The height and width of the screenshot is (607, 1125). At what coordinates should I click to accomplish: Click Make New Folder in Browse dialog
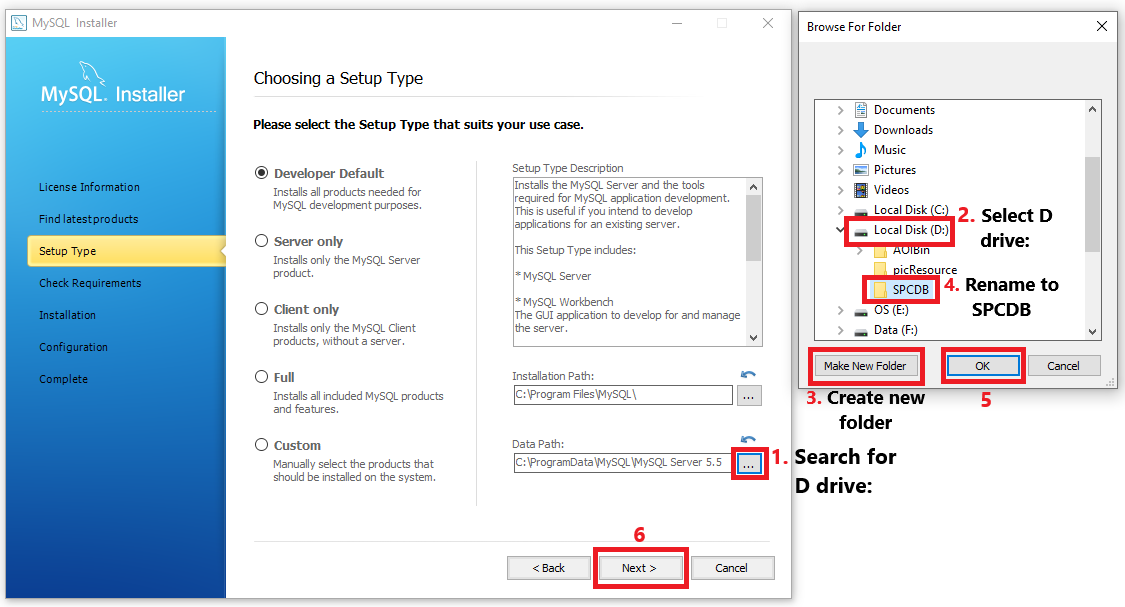click(x=865, y=366)
